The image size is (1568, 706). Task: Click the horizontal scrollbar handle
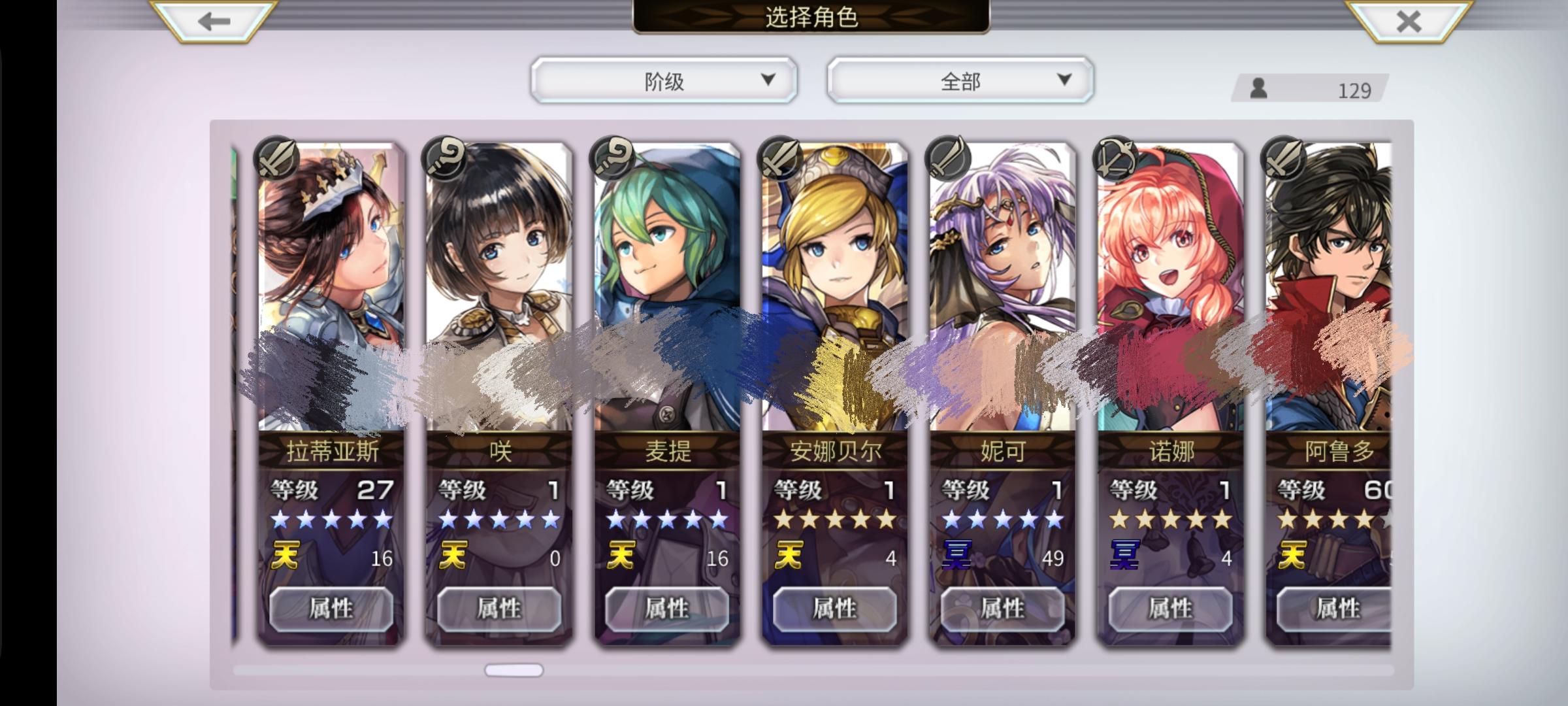click(x=514, y=670)
